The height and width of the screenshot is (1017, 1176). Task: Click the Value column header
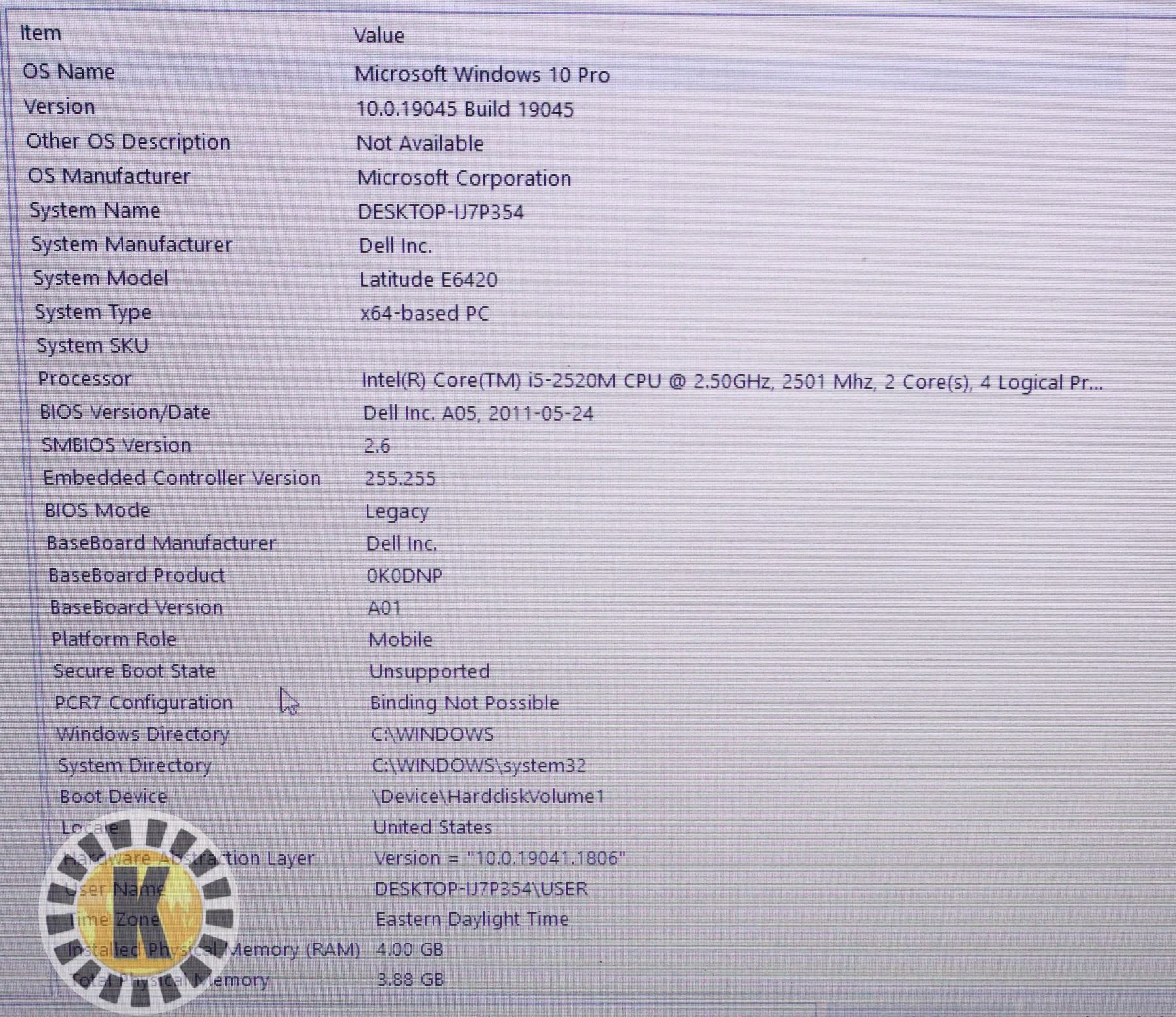coord(379,36)
